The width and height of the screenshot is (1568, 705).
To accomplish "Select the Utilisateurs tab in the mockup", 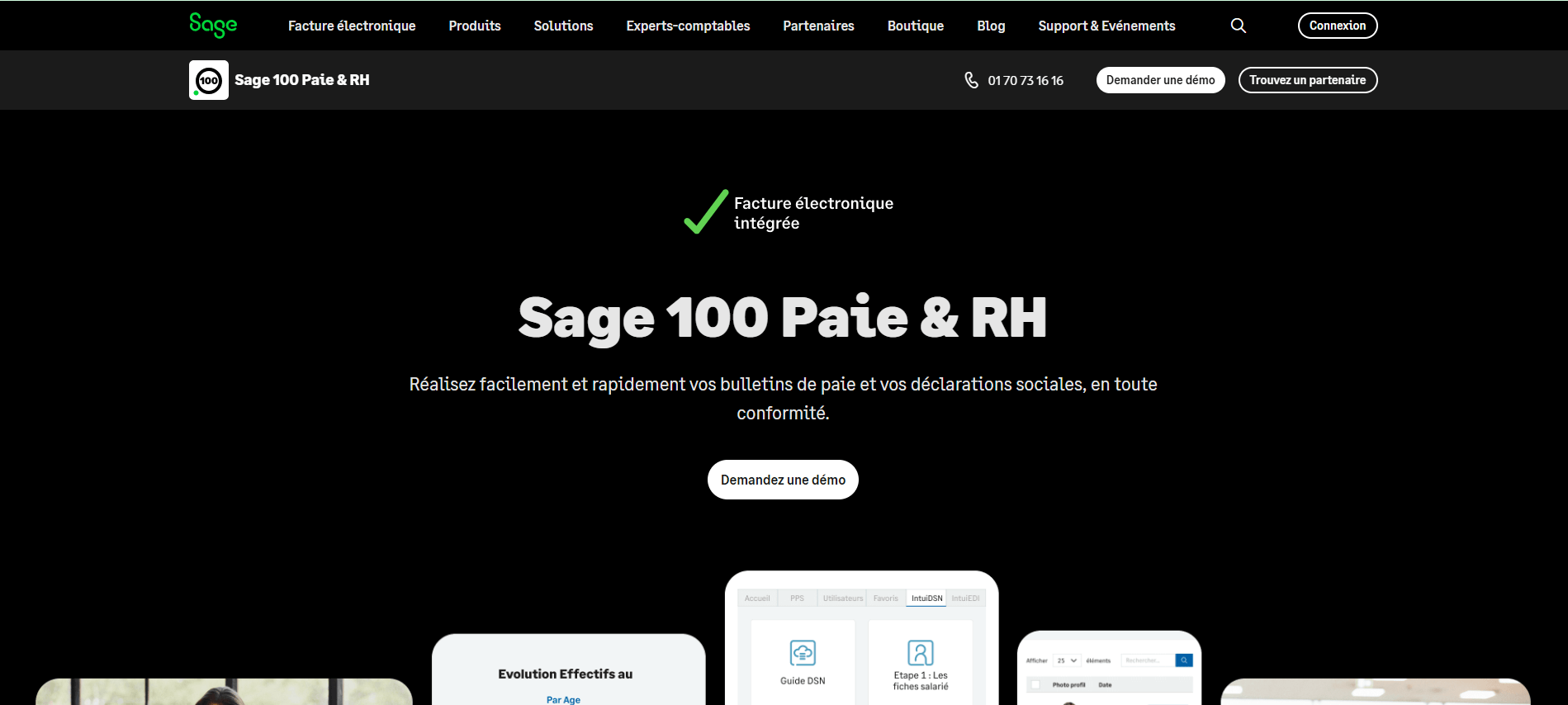I will coord(842,599).
